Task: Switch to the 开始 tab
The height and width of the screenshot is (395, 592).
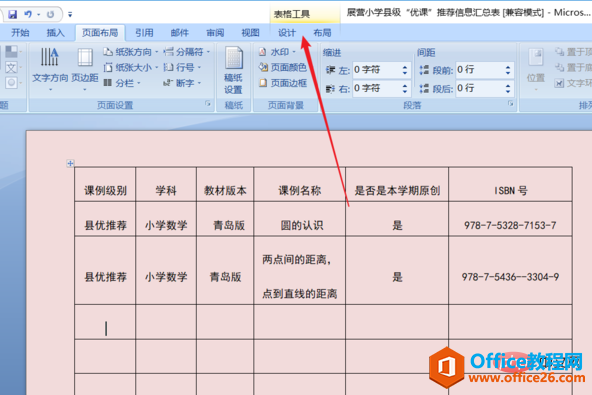Action: [x=20, y=33]
